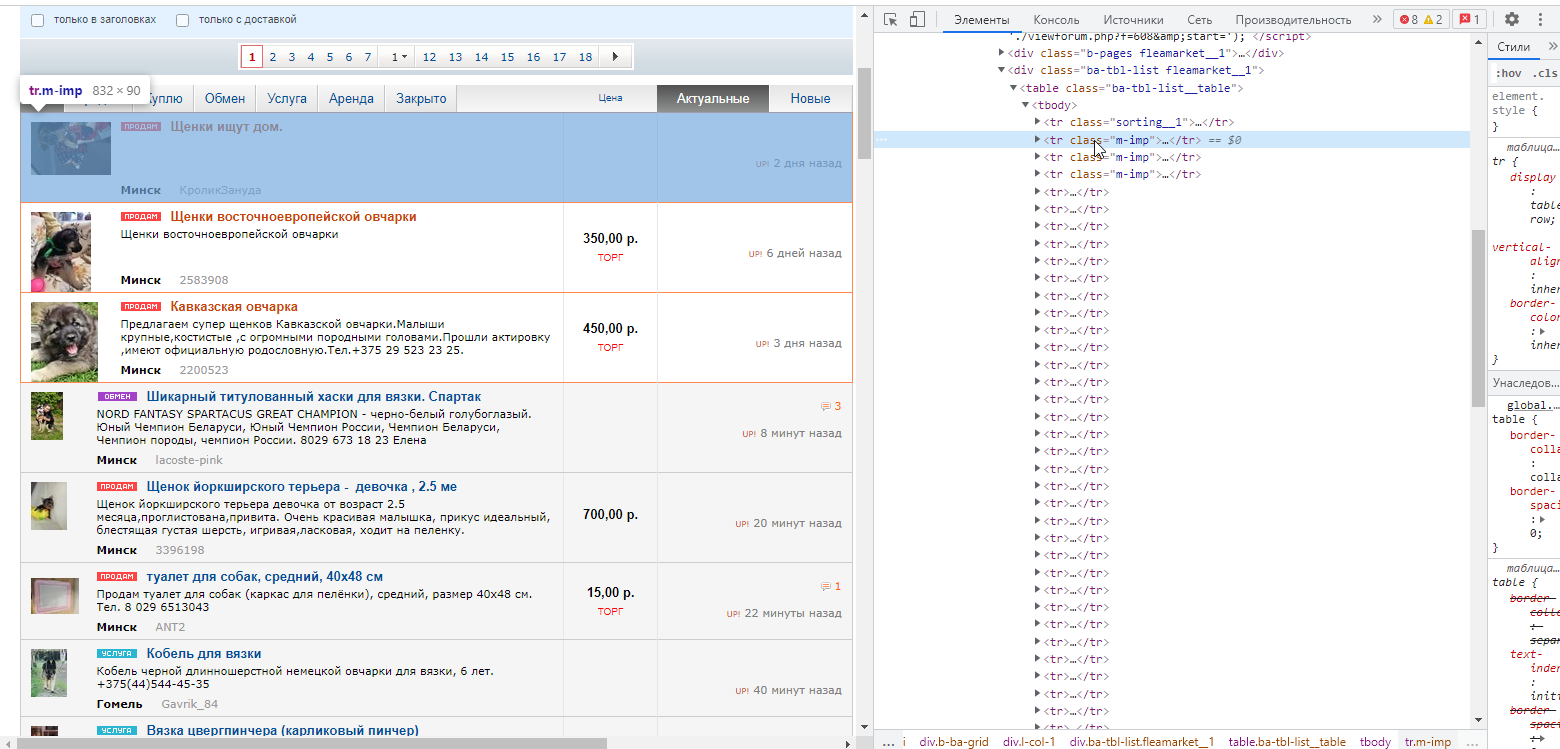Check the 'только с доставкой' checkbox
The image size is (1560, 749).
(182, 20)
